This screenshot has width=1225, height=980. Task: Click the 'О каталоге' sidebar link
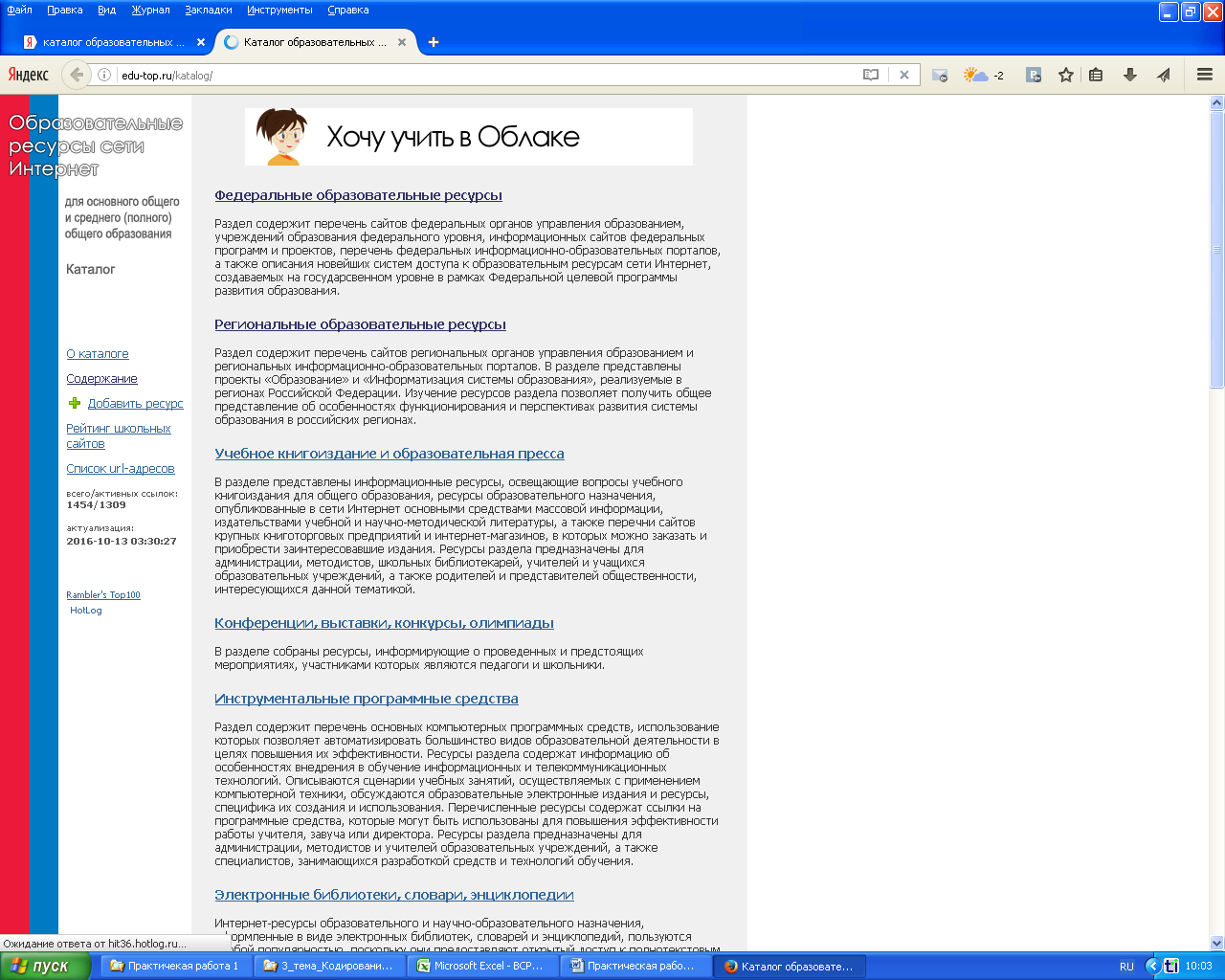98,354
